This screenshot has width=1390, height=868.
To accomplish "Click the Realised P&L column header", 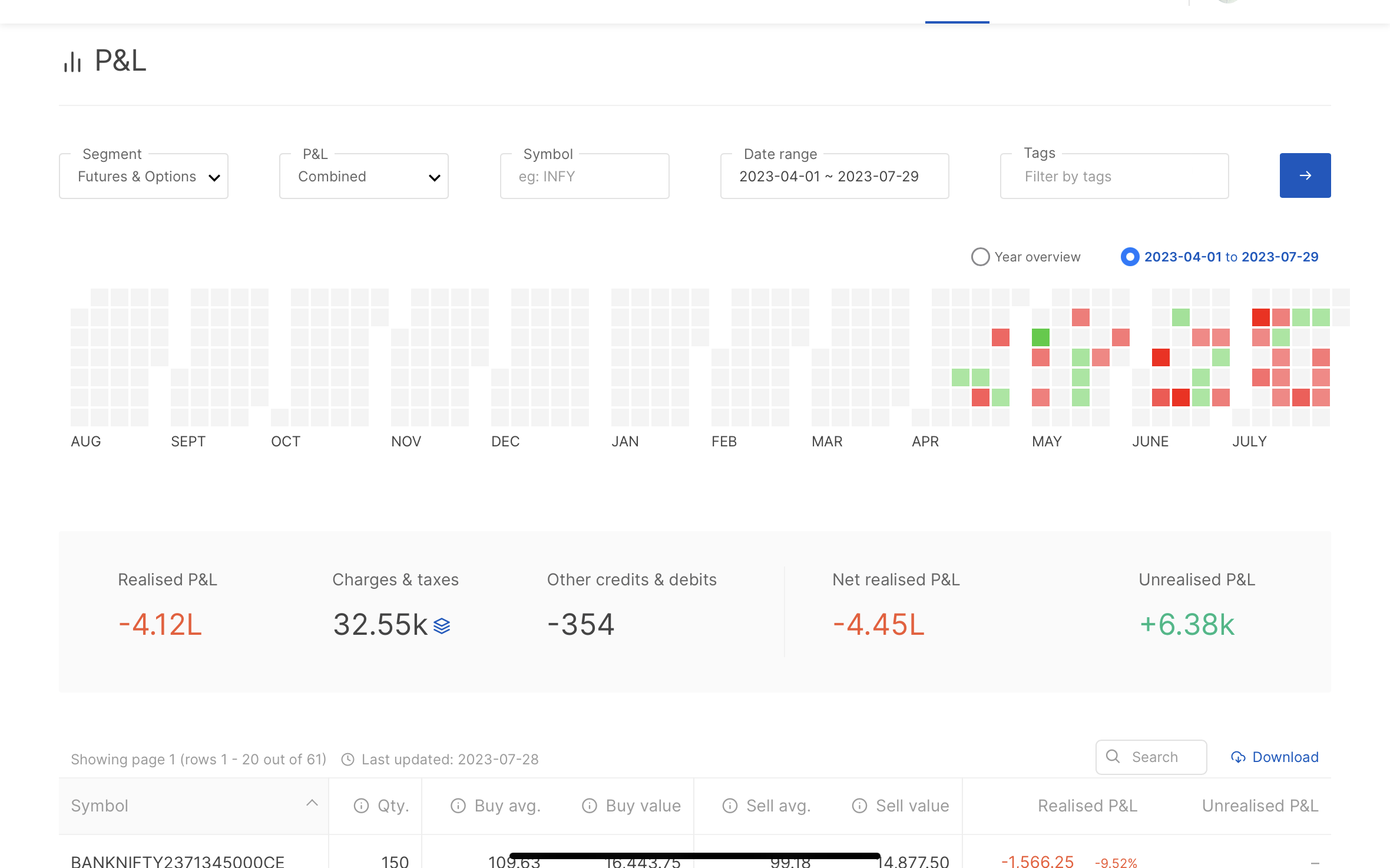I will (x=1087, y=806).
